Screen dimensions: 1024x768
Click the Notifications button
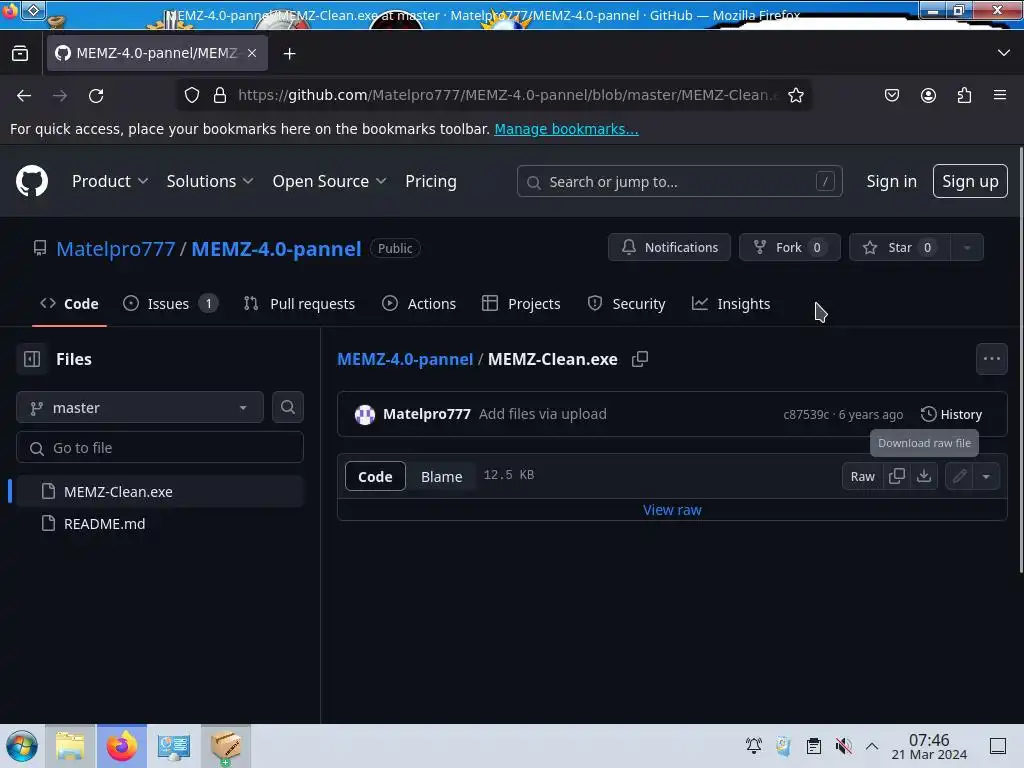click(x=669, y=248)
